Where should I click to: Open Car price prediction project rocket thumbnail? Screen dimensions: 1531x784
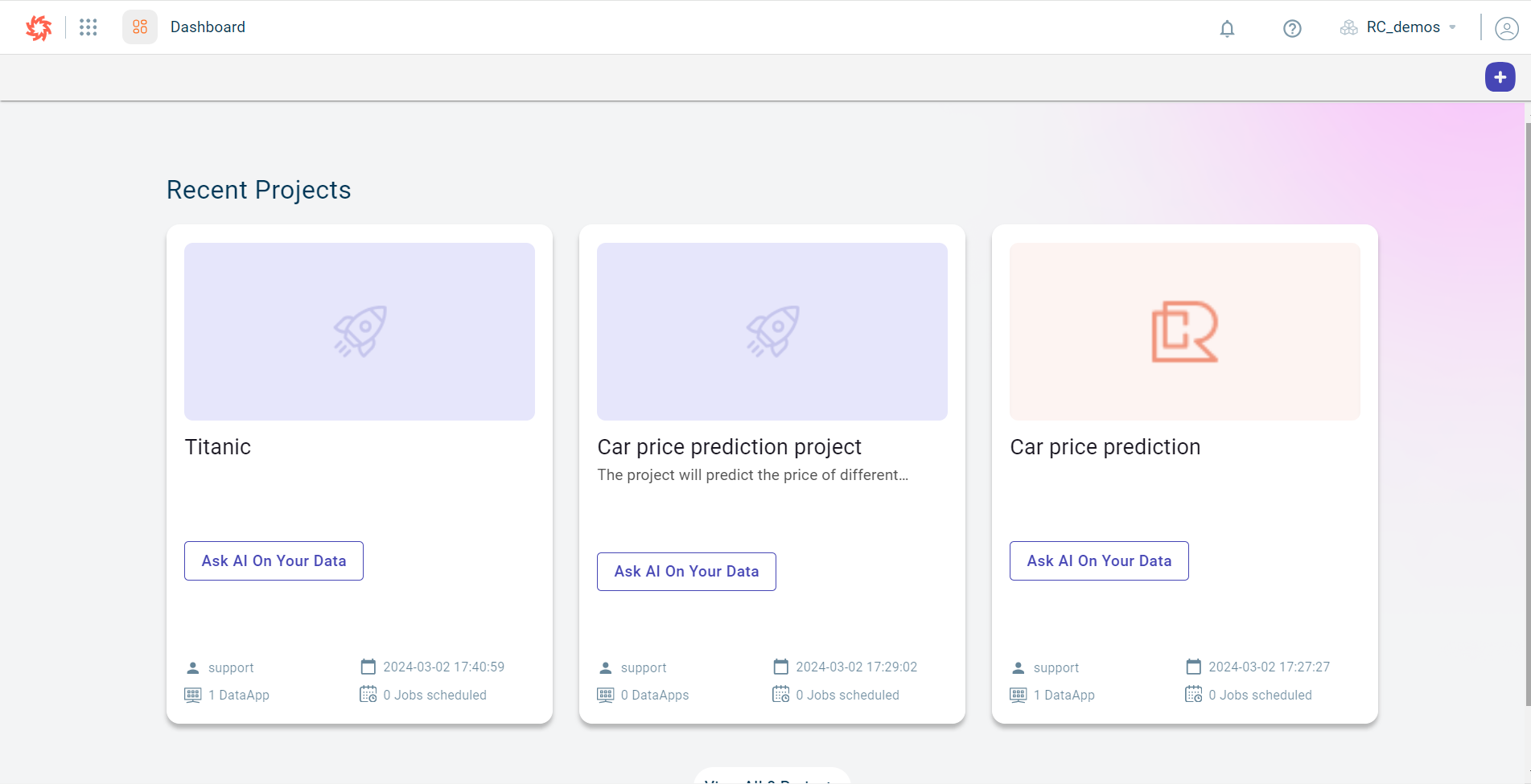(x=772, y=331)
